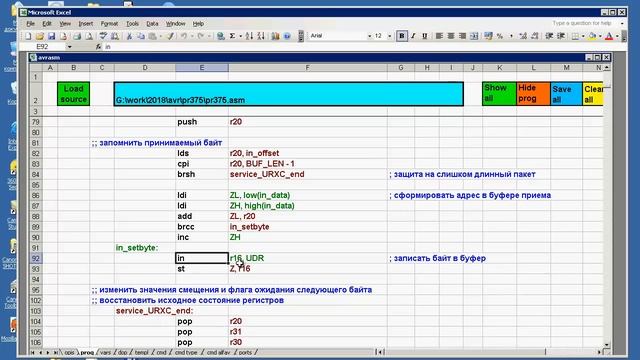Click the New workbook icon

point(28,36)
